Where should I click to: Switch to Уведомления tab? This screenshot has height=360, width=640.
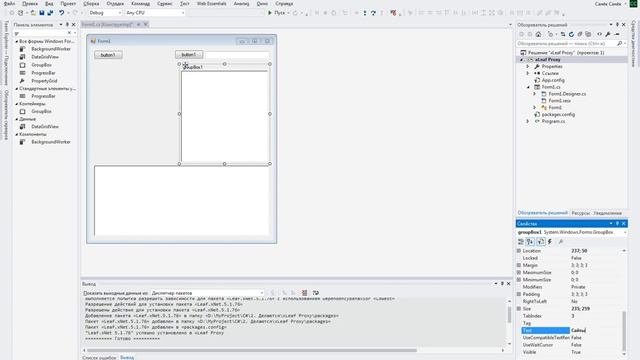click(607, 213)
